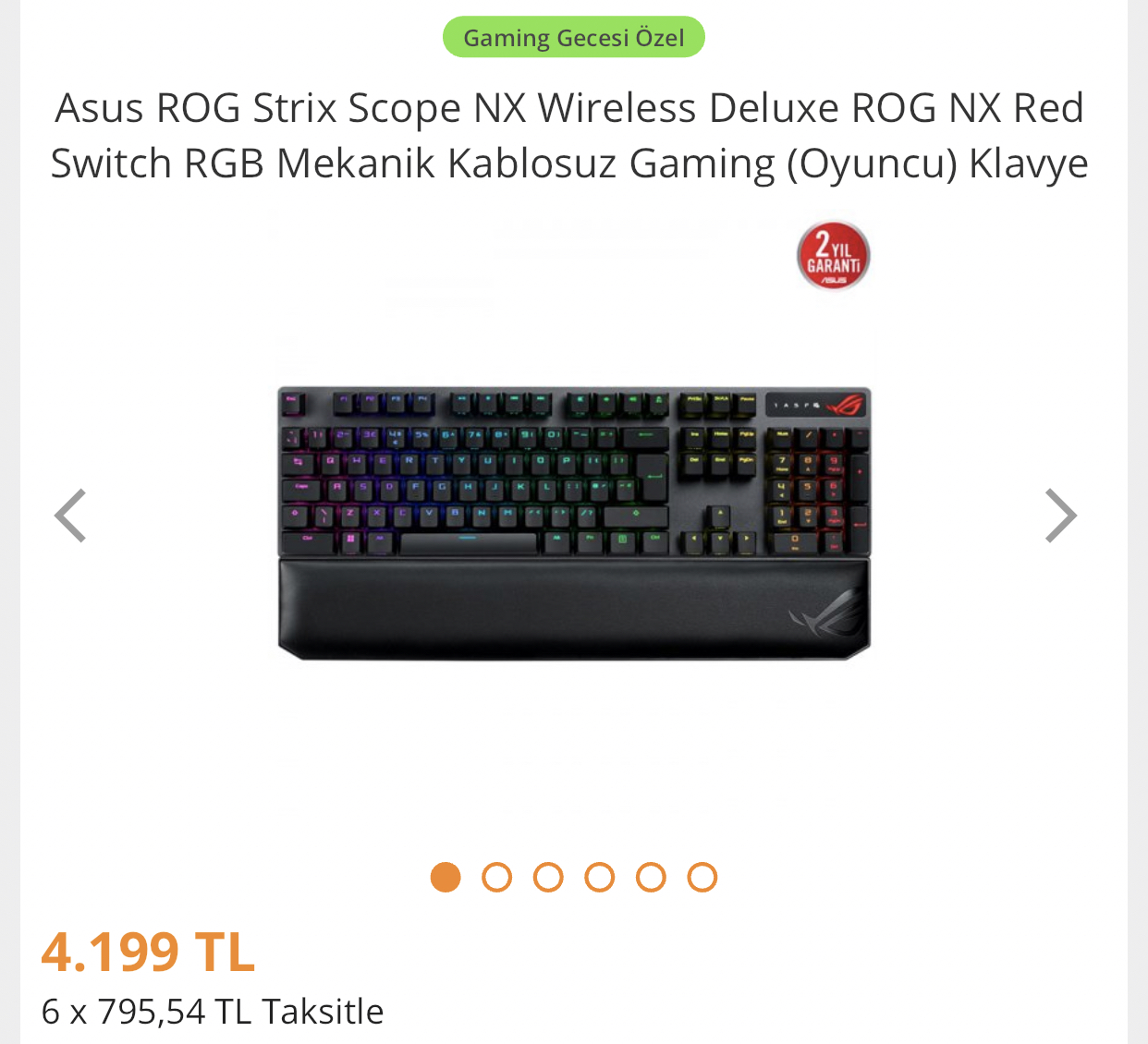This screenshot has width=1148, height=1044.
Task: Click the spacebar in the keyboard photo
Action: 469,540
